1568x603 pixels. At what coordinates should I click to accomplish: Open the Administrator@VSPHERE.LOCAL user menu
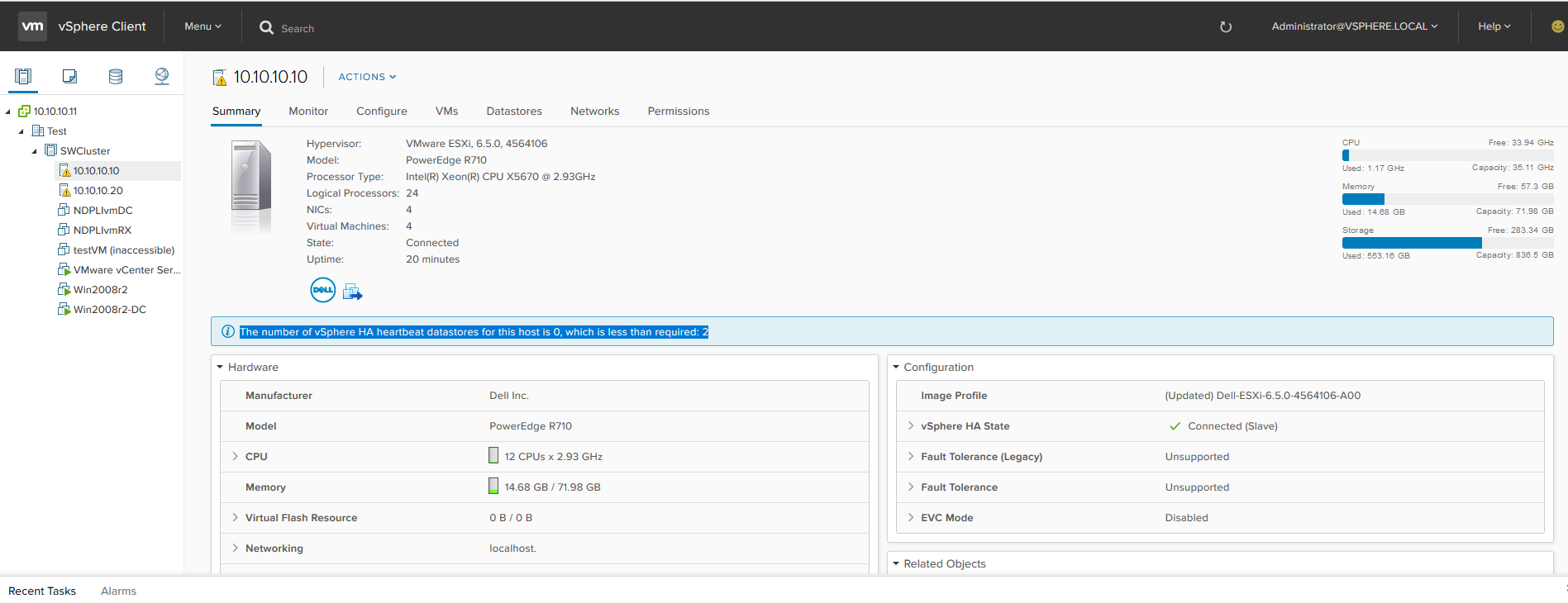click(x=1355, y=26)
